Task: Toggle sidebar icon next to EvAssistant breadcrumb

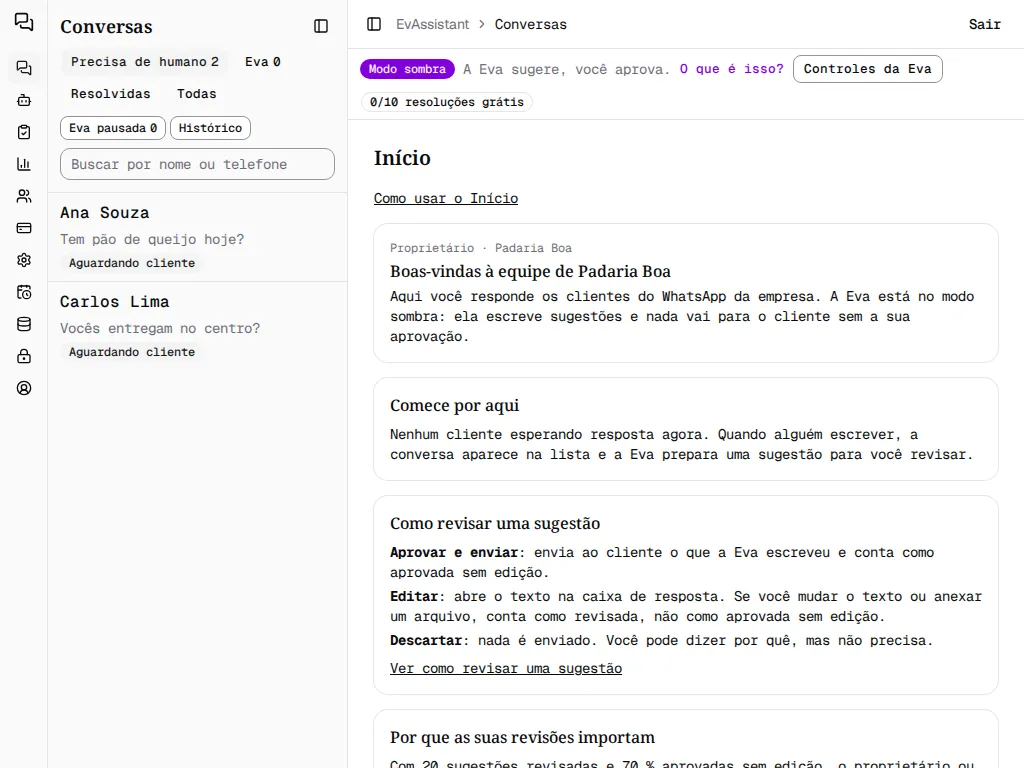Action: (374, 24)
